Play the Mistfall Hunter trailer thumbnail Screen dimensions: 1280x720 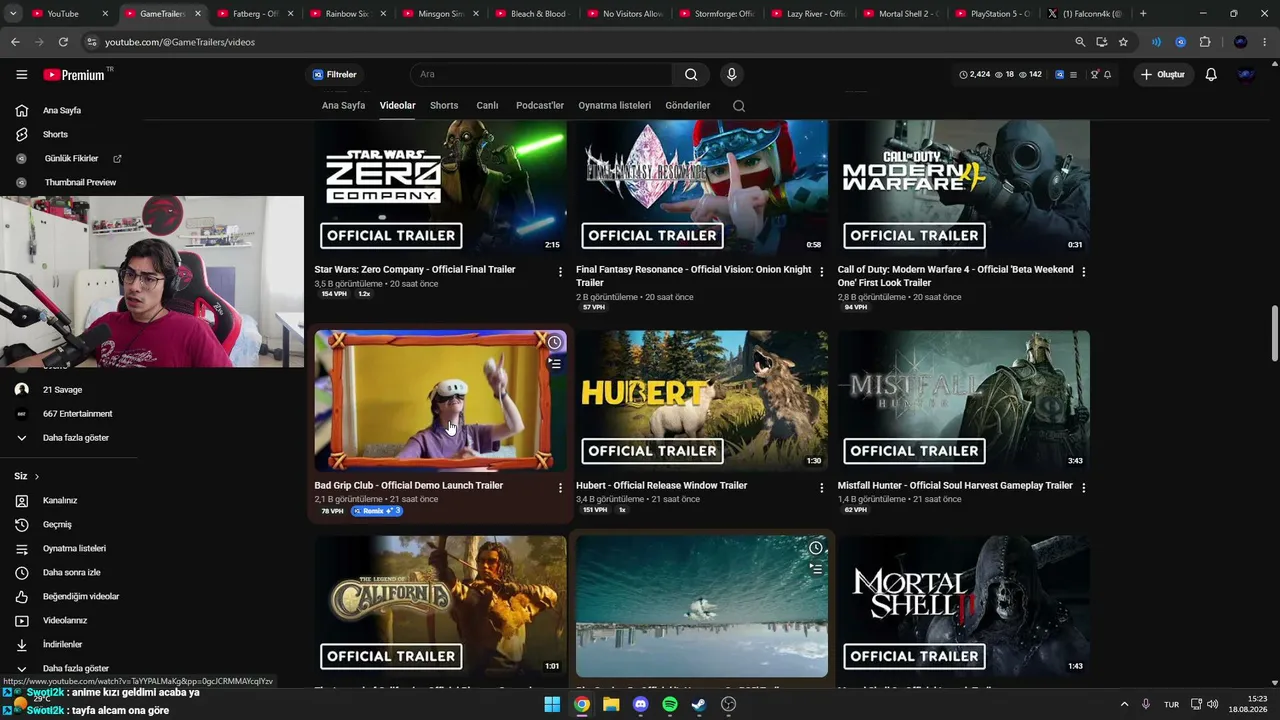pos(964,401)
